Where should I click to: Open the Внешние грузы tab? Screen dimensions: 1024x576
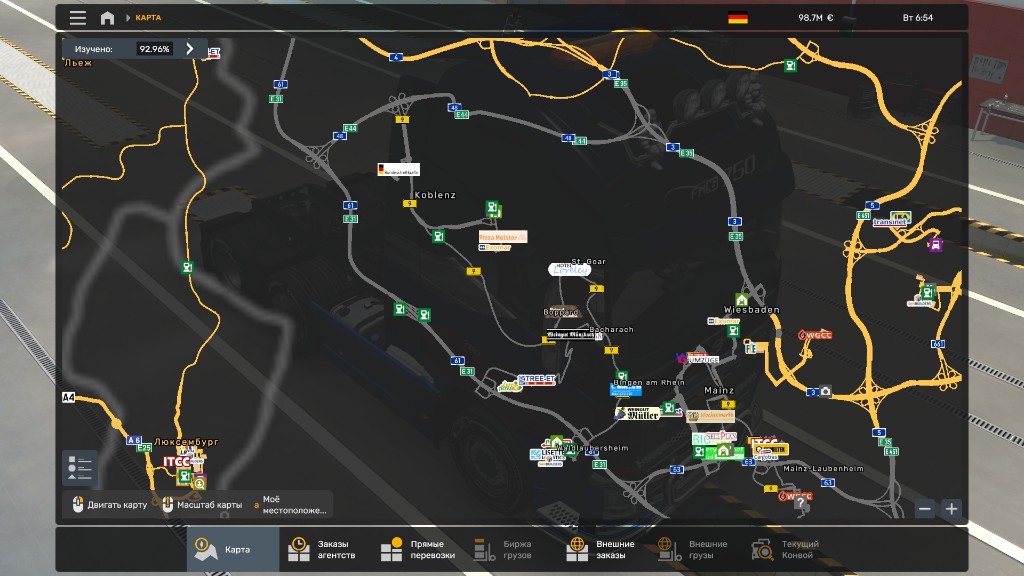(696, 549)
